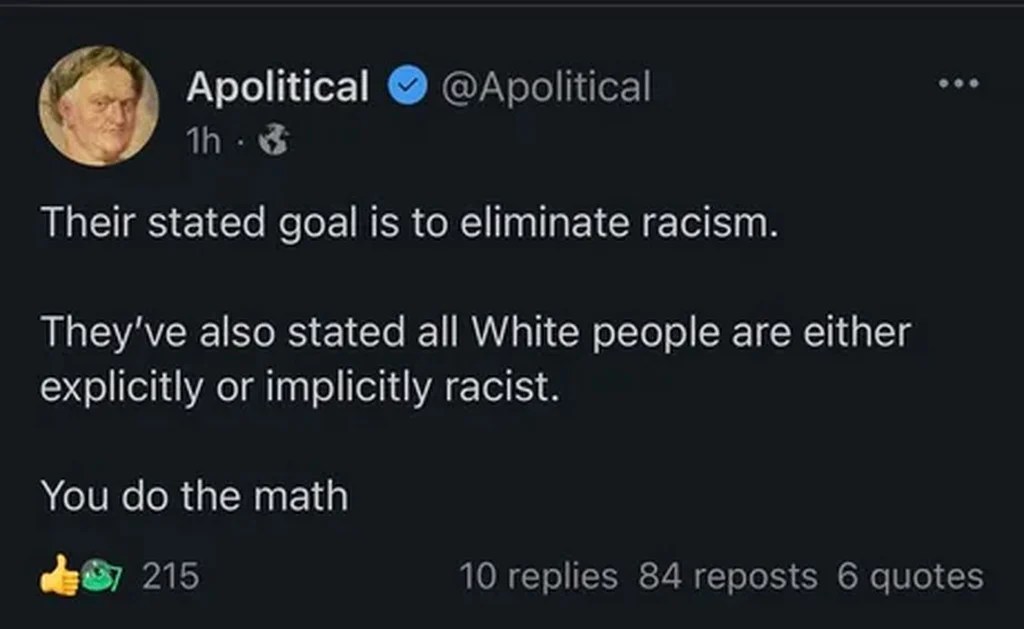Click the bold Apolitical display name
The width and height of the screenshot is (1024, 629).
277,87
